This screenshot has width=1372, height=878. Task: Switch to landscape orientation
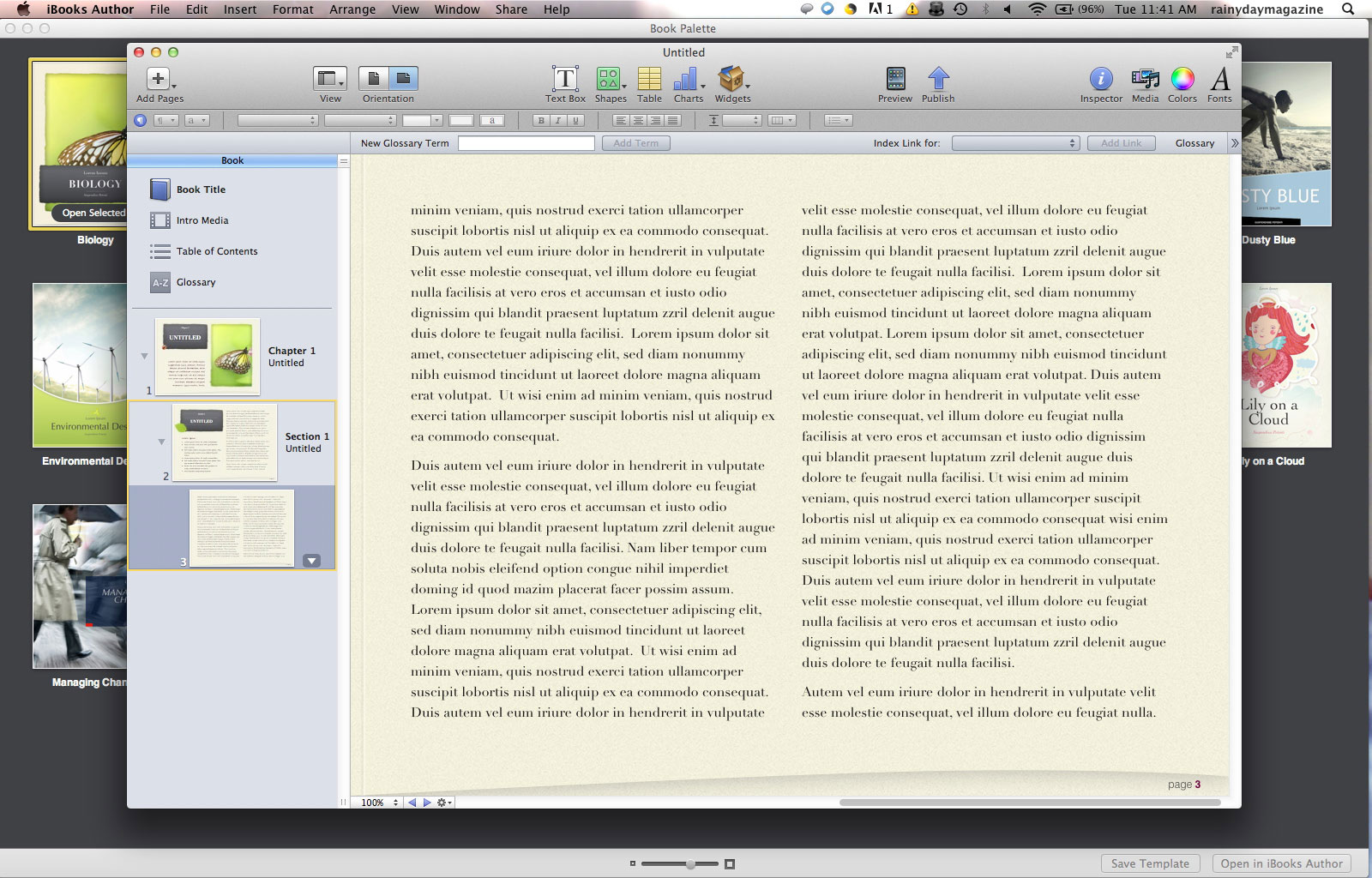tap(403, 79)
